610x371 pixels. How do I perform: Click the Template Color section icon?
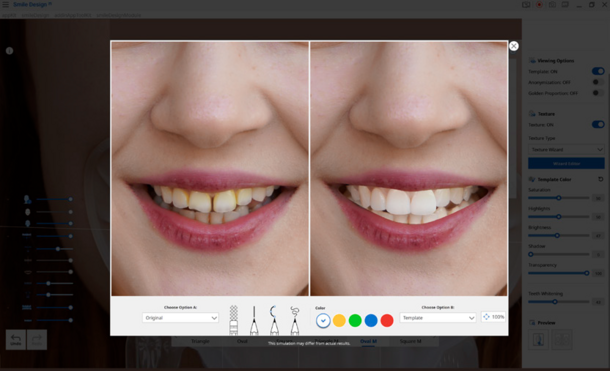(532, 179)
